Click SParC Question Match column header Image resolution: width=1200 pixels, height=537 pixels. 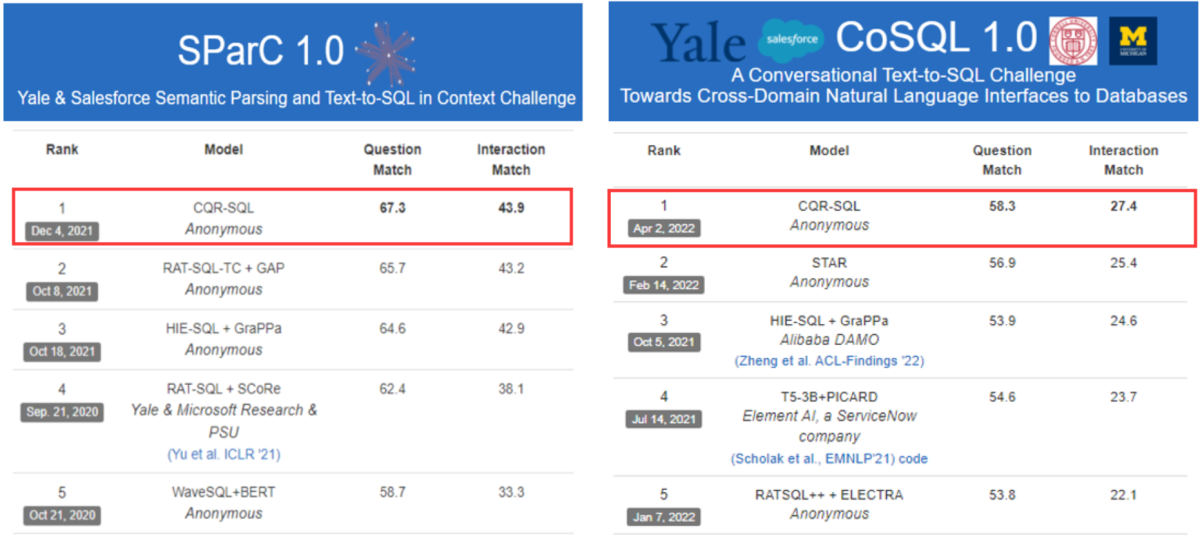pyautogui.click(x=392, y=159)
